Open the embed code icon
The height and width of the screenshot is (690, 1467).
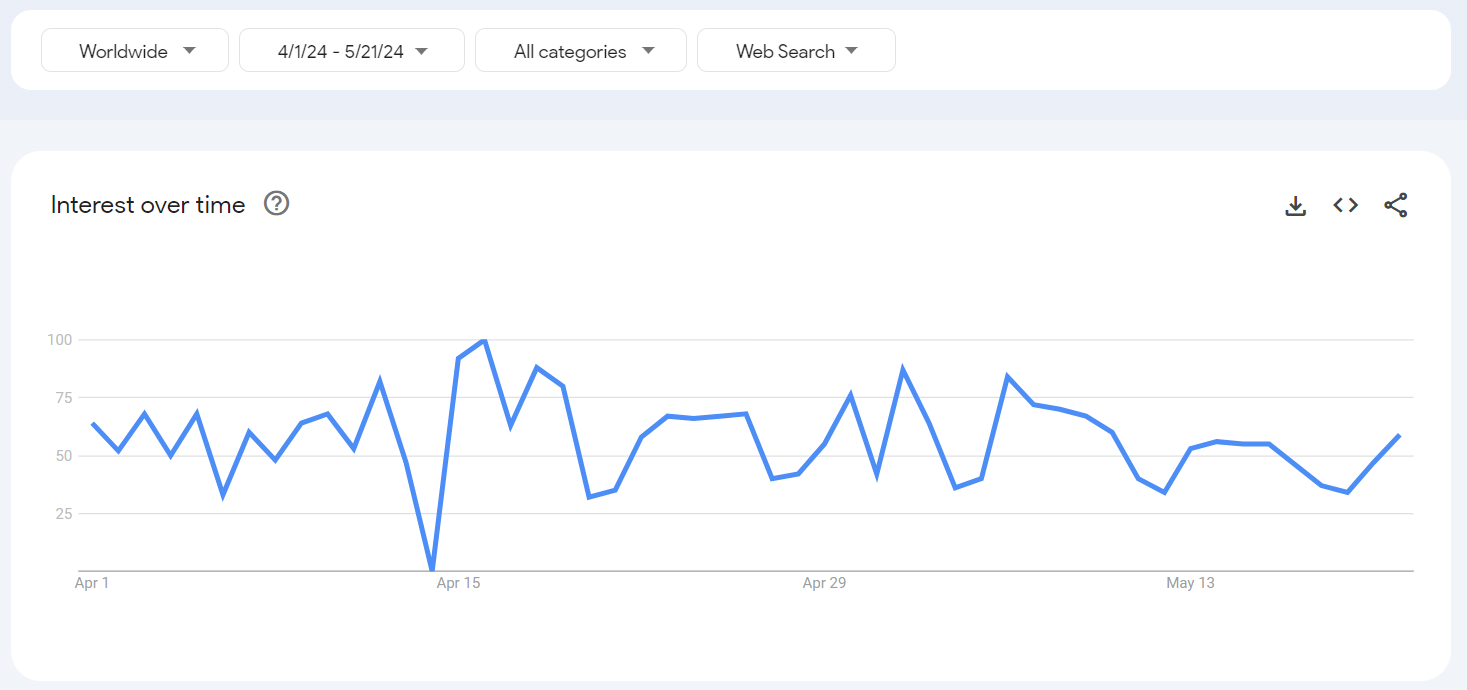(x=1346, y=205)
